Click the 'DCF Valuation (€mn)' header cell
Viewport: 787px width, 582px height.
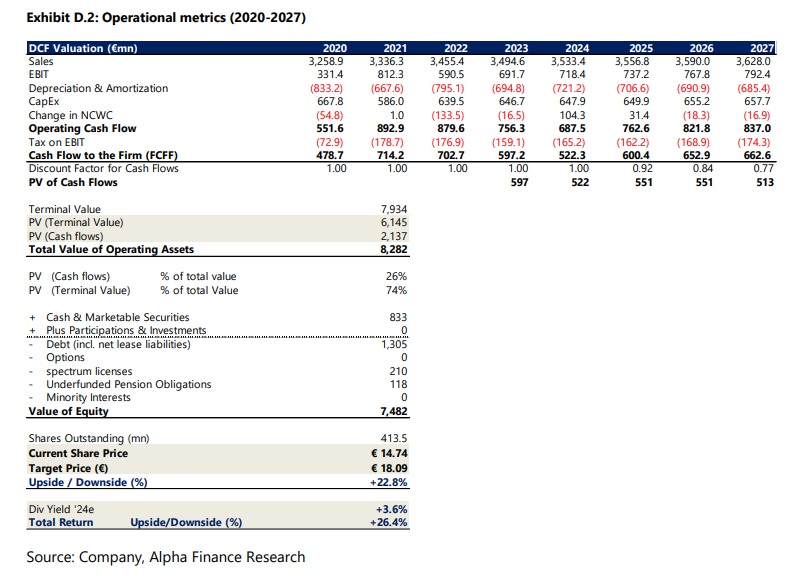pos(83,48)
